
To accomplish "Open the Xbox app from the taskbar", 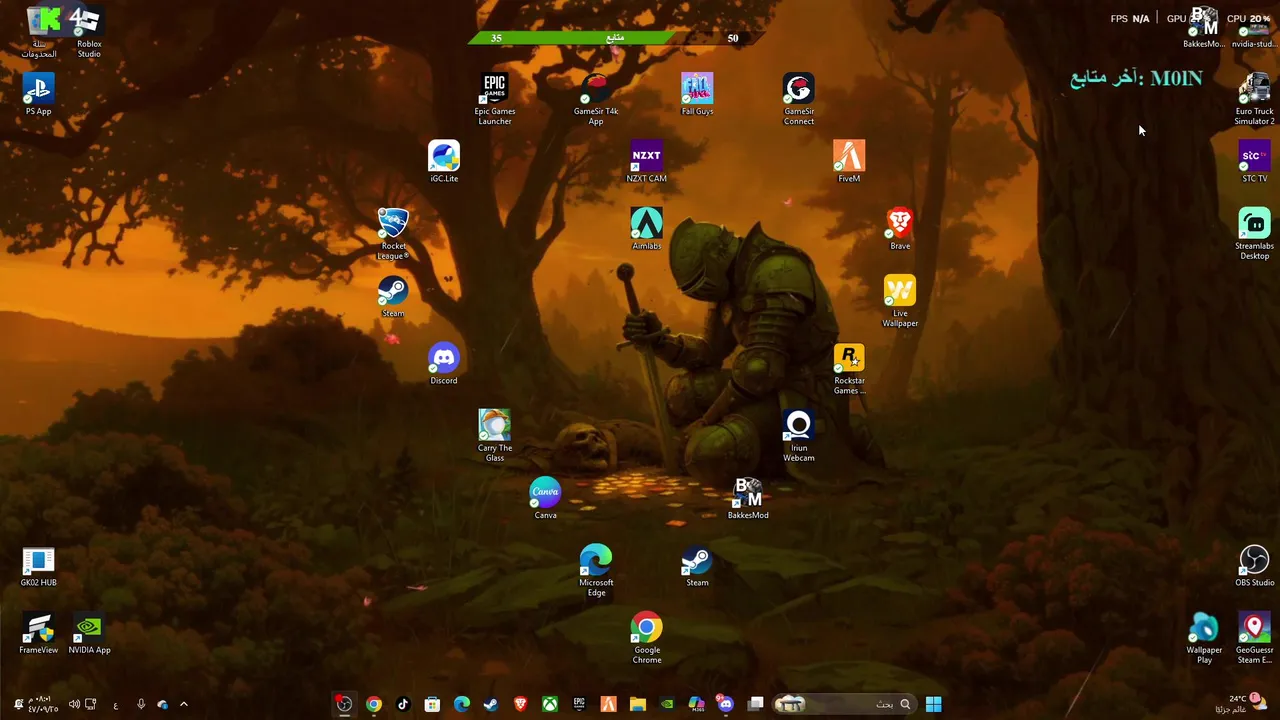I will [x=550, y=704].
